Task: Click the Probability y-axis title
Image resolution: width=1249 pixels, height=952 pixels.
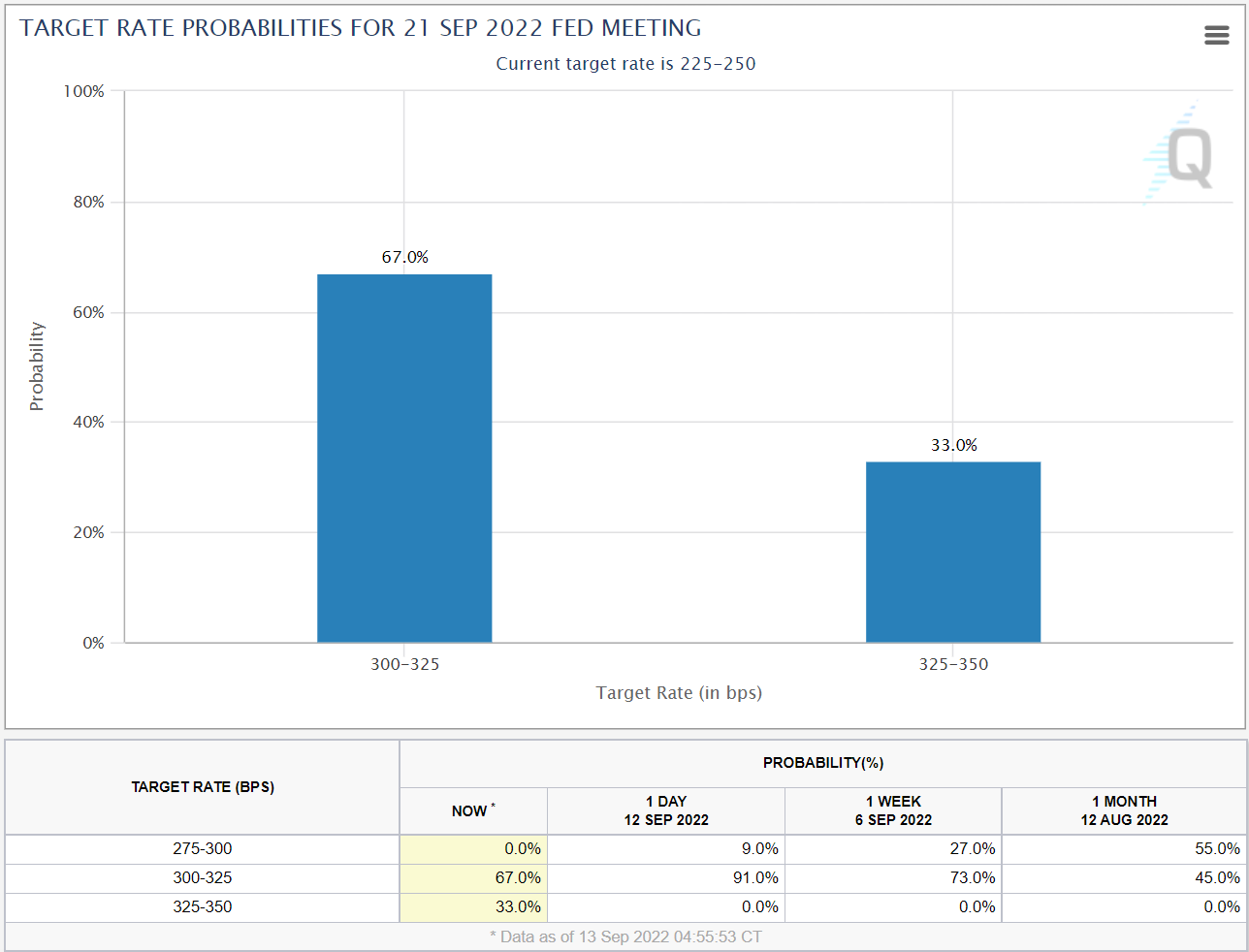Action: 37,366
